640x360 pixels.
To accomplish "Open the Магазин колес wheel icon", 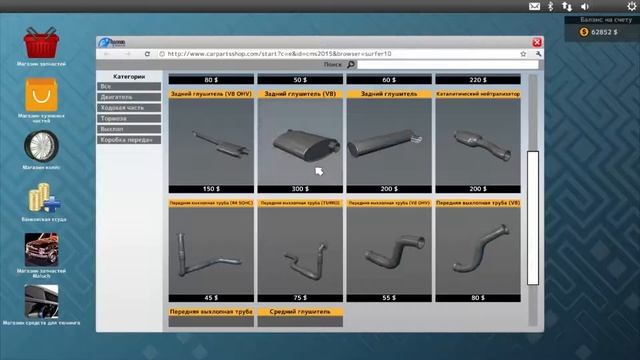I will point(41,146).
